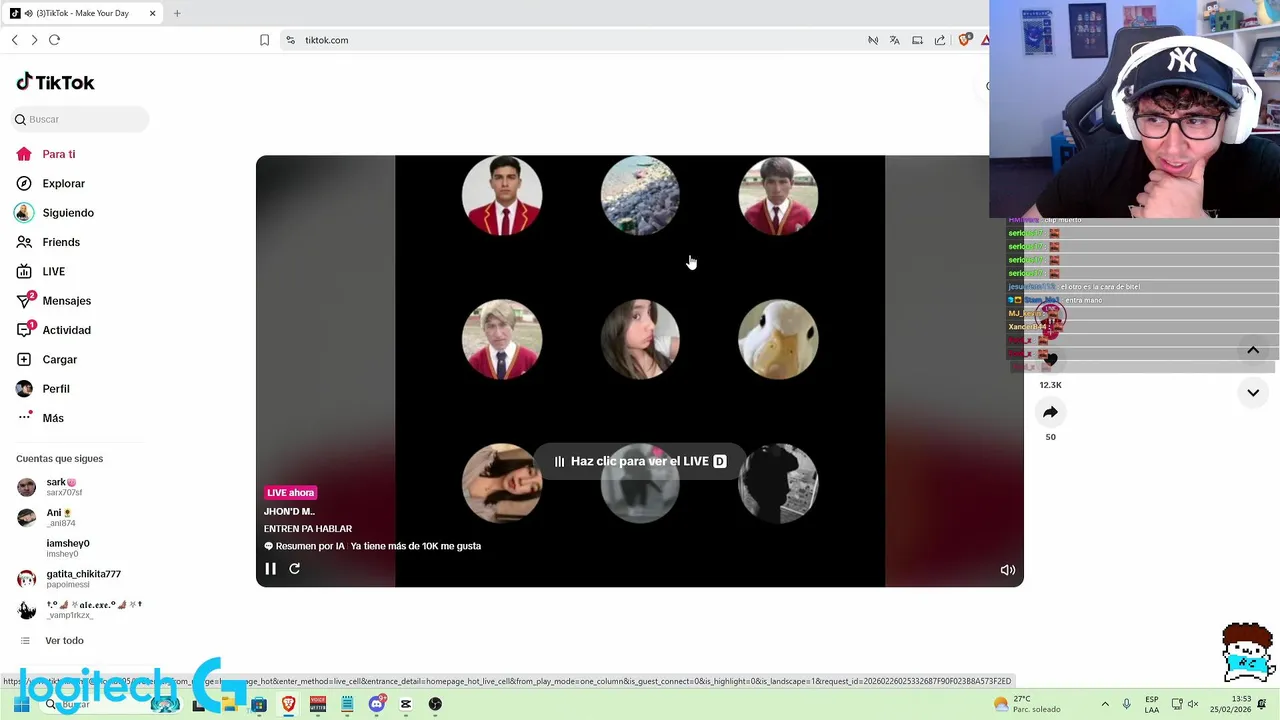
Task: Show hidden system tray icons chevron
Action: tap(1105, 704)
